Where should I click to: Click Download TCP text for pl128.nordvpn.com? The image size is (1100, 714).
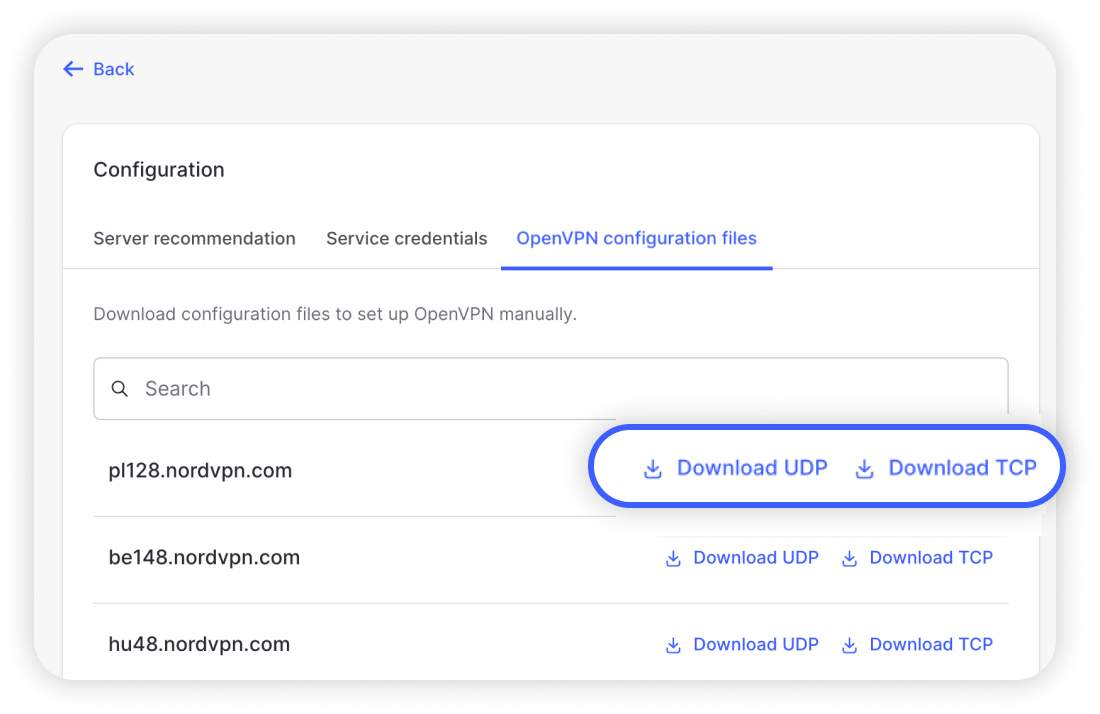point(962,468)
